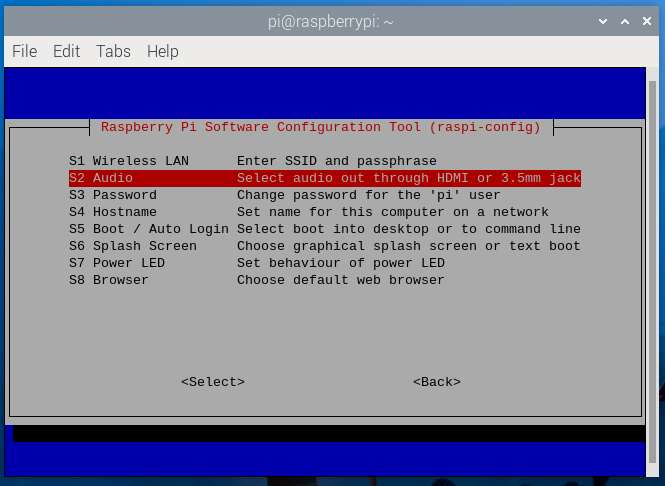The width and height of the screenshot is (665, 486).
Task: Click 'Enter SSID and passphrase' description
Action: click(337, 161)
